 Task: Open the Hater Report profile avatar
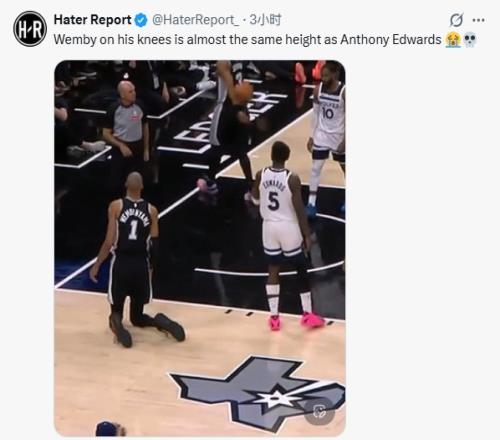tap(30, 29)
